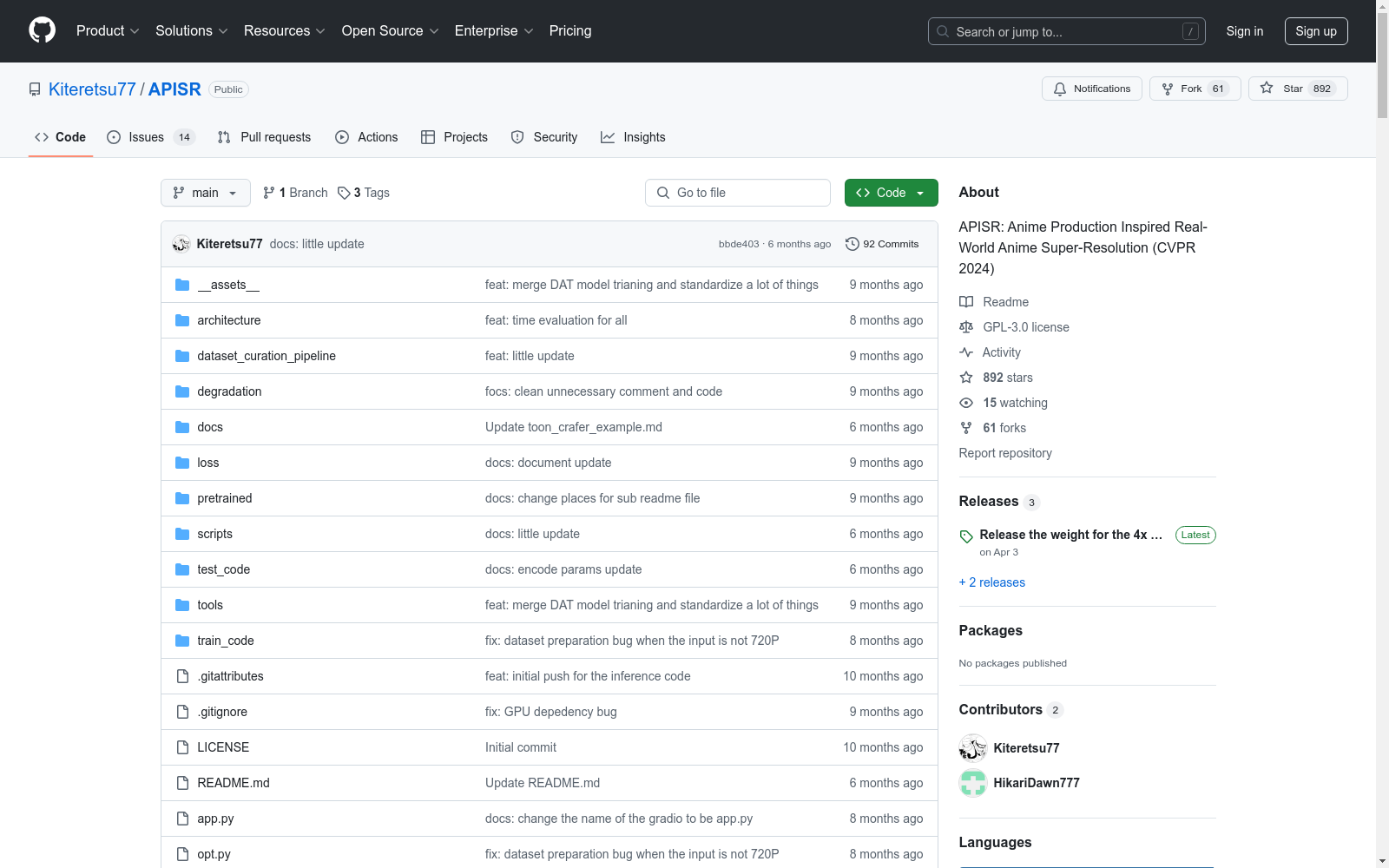Viewport: 1389px width, 868px height.
Task: Click the Search or jump to field
Action: click(x=1067, y=31)
